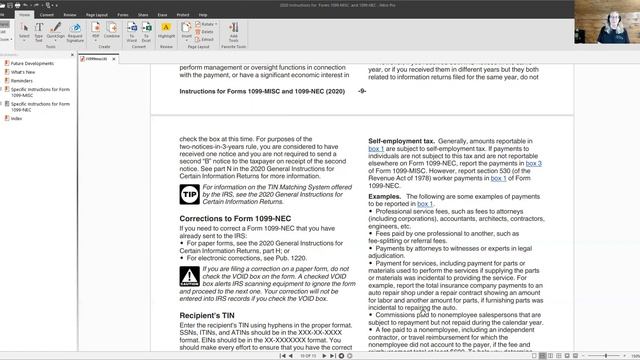Open the Select tool dropdown arrow

(24, 41)
